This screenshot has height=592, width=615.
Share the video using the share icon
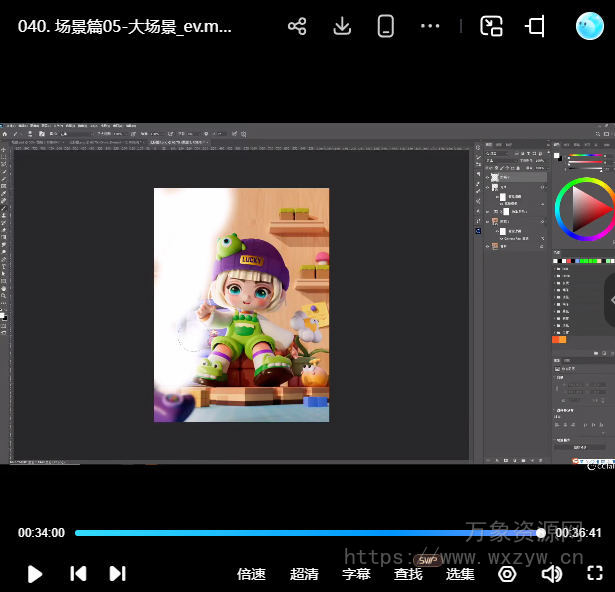pos(297,27)
